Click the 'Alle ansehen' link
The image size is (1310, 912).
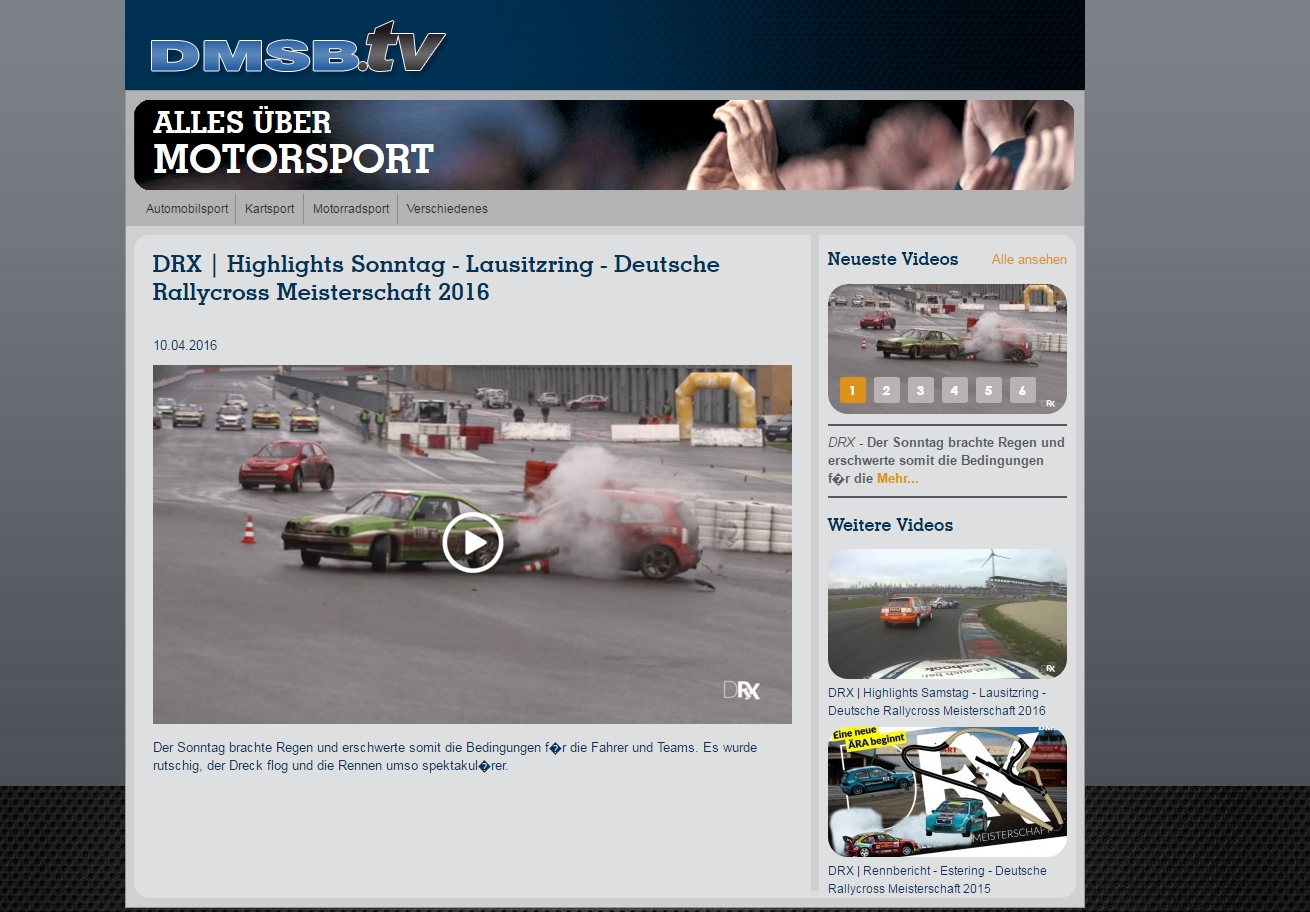pos(1028,260)
